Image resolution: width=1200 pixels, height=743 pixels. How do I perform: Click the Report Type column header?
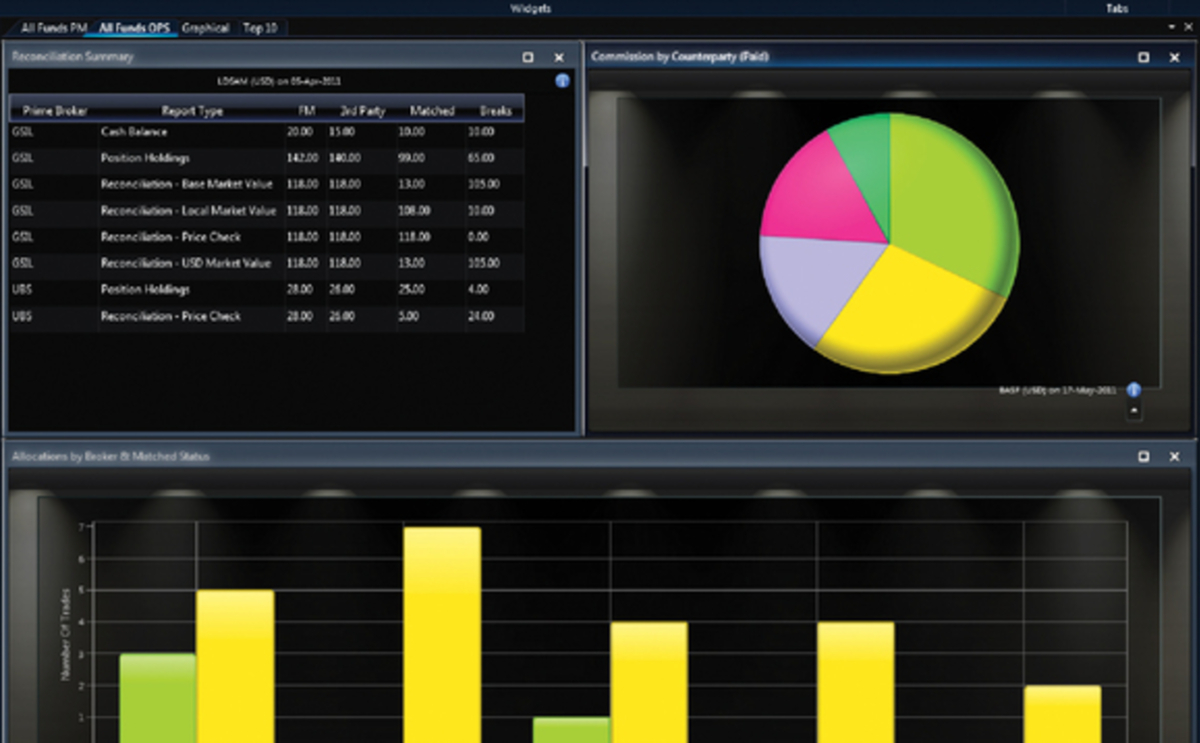[x=192, y=111]
